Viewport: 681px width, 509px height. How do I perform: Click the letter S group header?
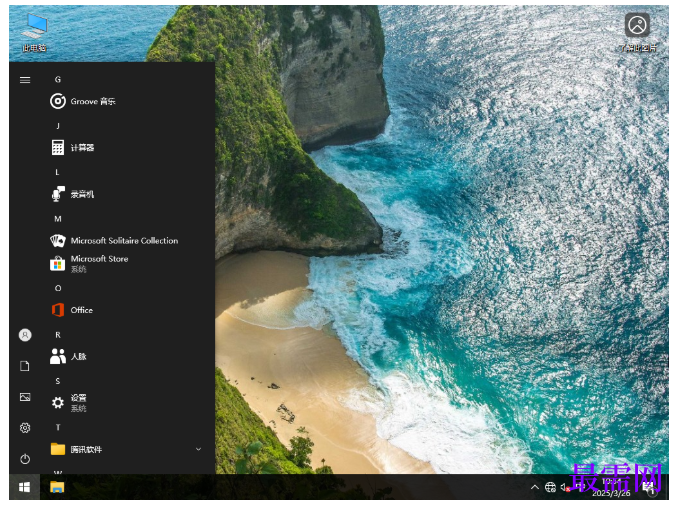point(58,381)
